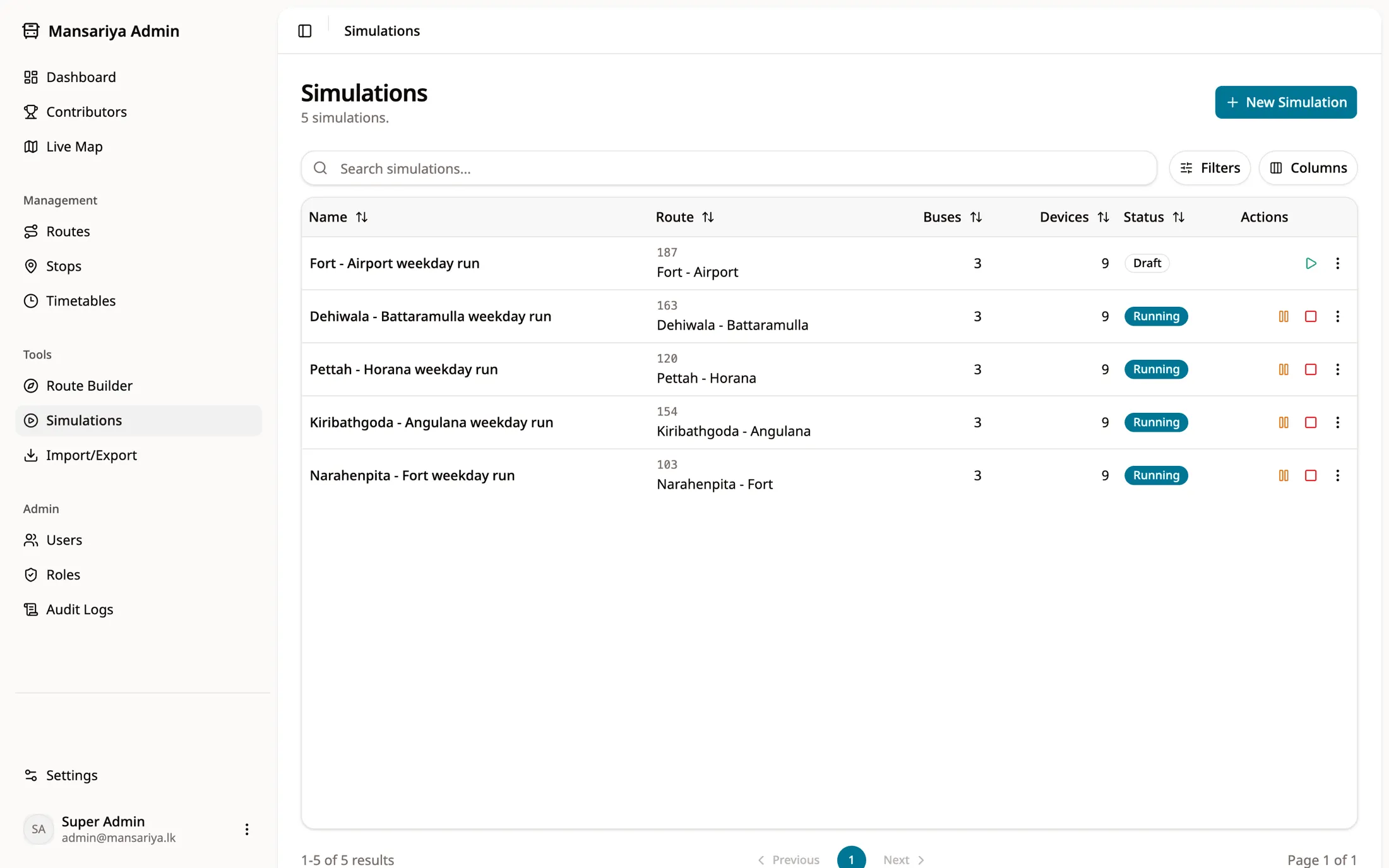Open more actions for Dehiwala - Battaramulla row
This screenshot has width=1389, height=868.
(1337, 316)
